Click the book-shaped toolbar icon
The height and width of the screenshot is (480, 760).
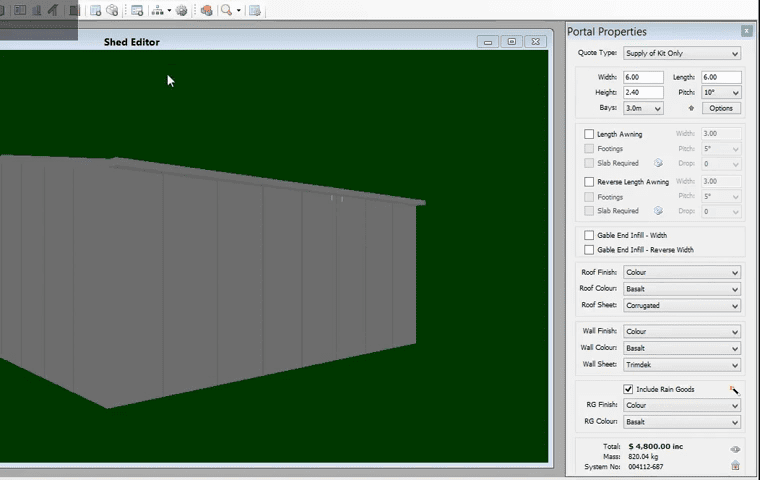(20, 10)
